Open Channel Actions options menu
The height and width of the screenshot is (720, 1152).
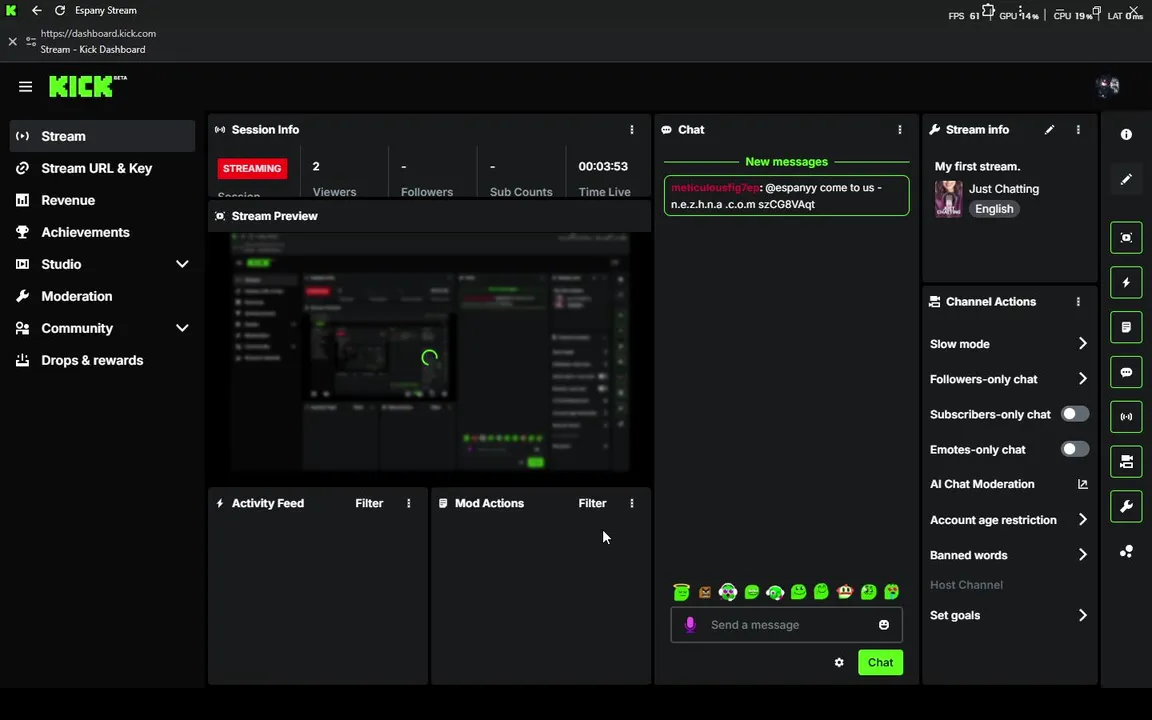(x=1079, y=302)
